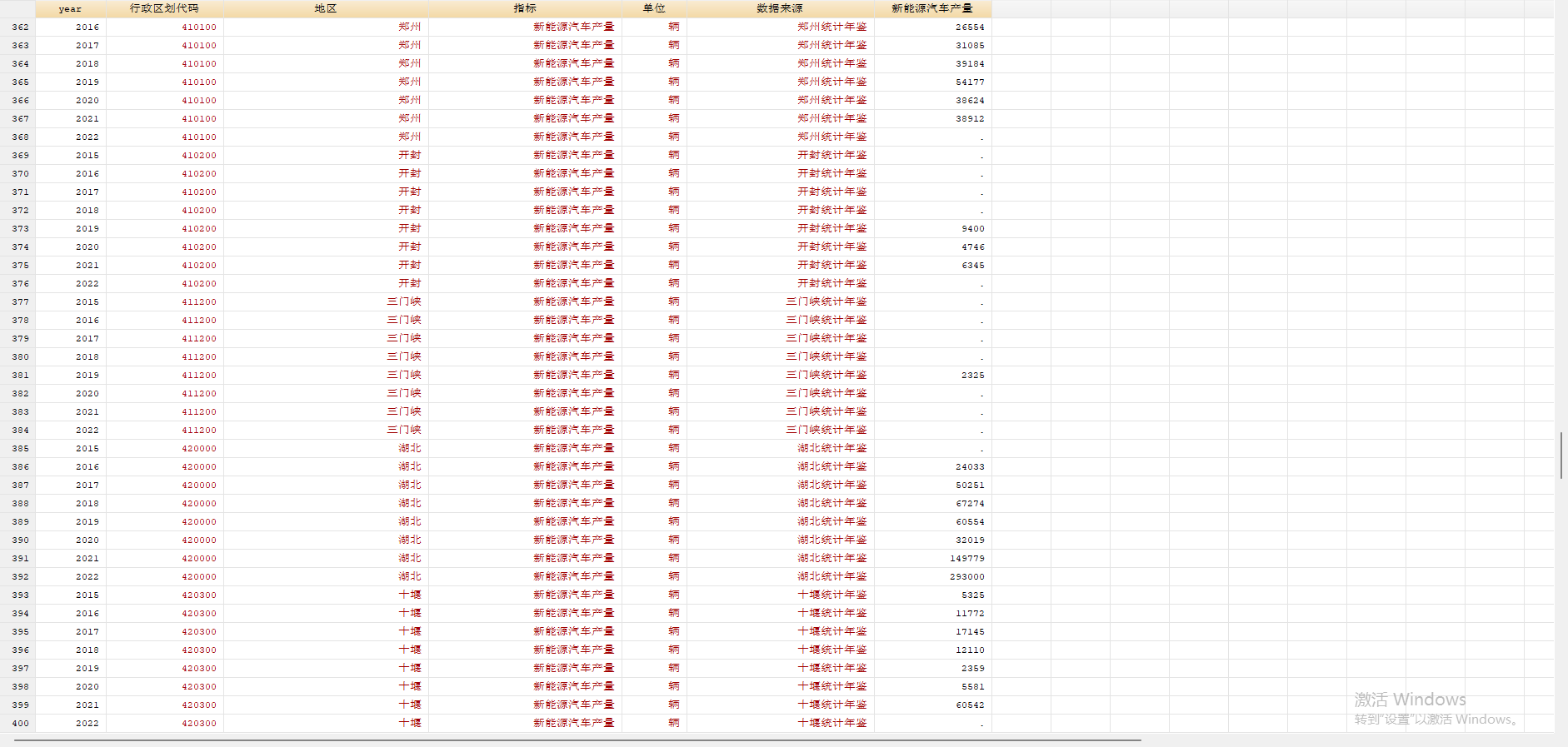
Task: Select the value 6345
Action: (973, 266)
